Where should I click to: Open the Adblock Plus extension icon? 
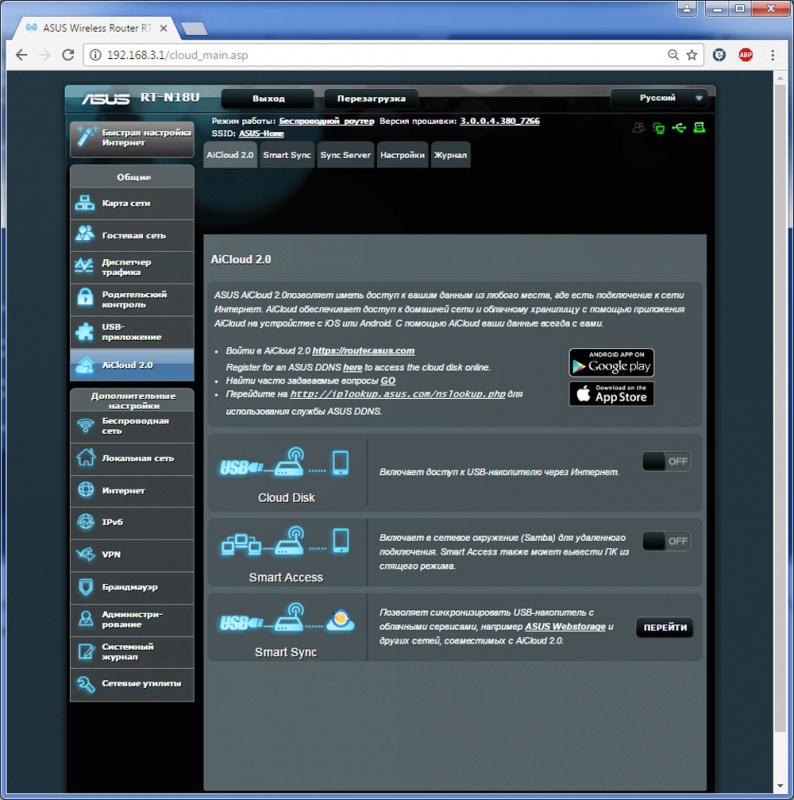[x=746, y=55]
